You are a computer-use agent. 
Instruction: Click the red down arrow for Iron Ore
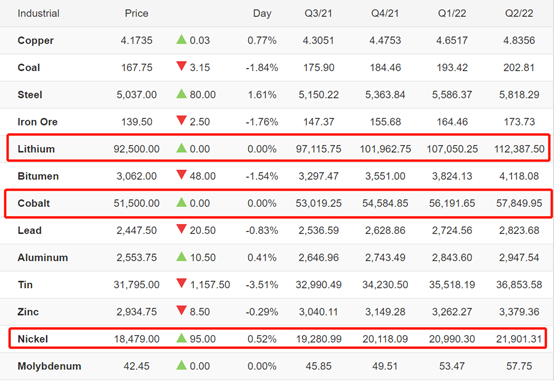tap(181, 121)
